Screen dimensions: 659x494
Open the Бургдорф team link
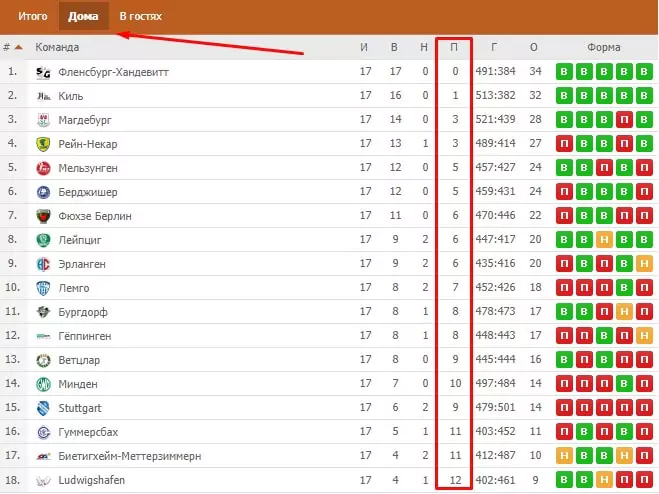[x=83, y=312]
